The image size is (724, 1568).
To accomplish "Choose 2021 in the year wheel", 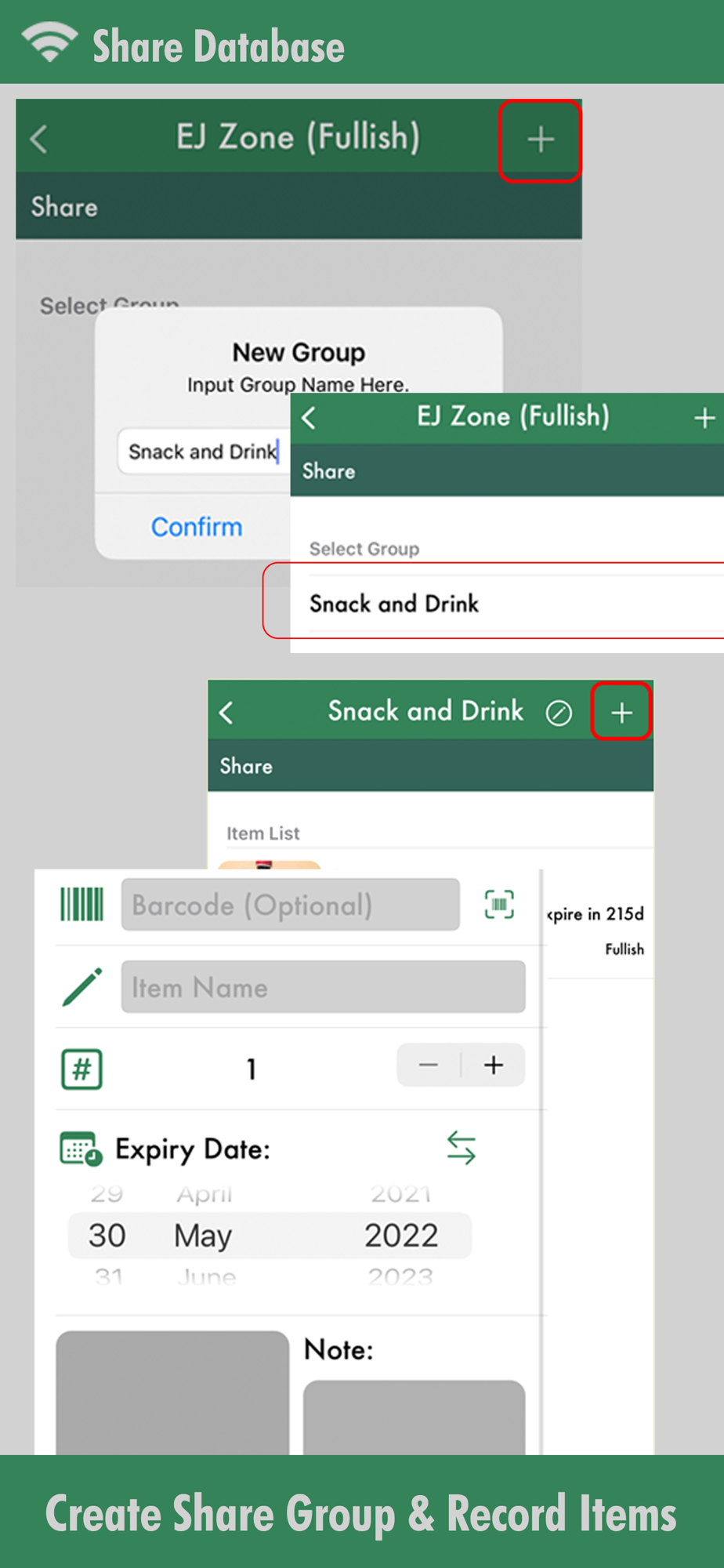I will click(x=400, y=1194).
